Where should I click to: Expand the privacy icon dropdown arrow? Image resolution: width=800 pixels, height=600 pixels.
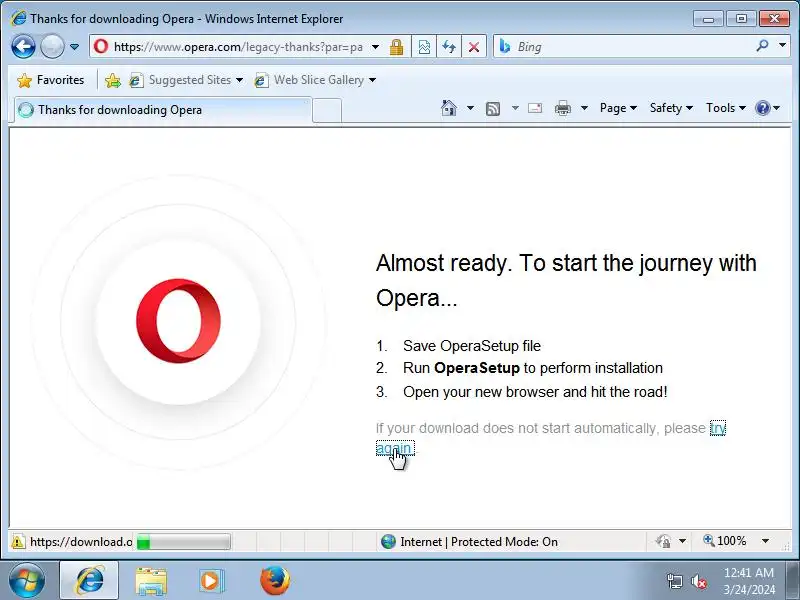682,541
